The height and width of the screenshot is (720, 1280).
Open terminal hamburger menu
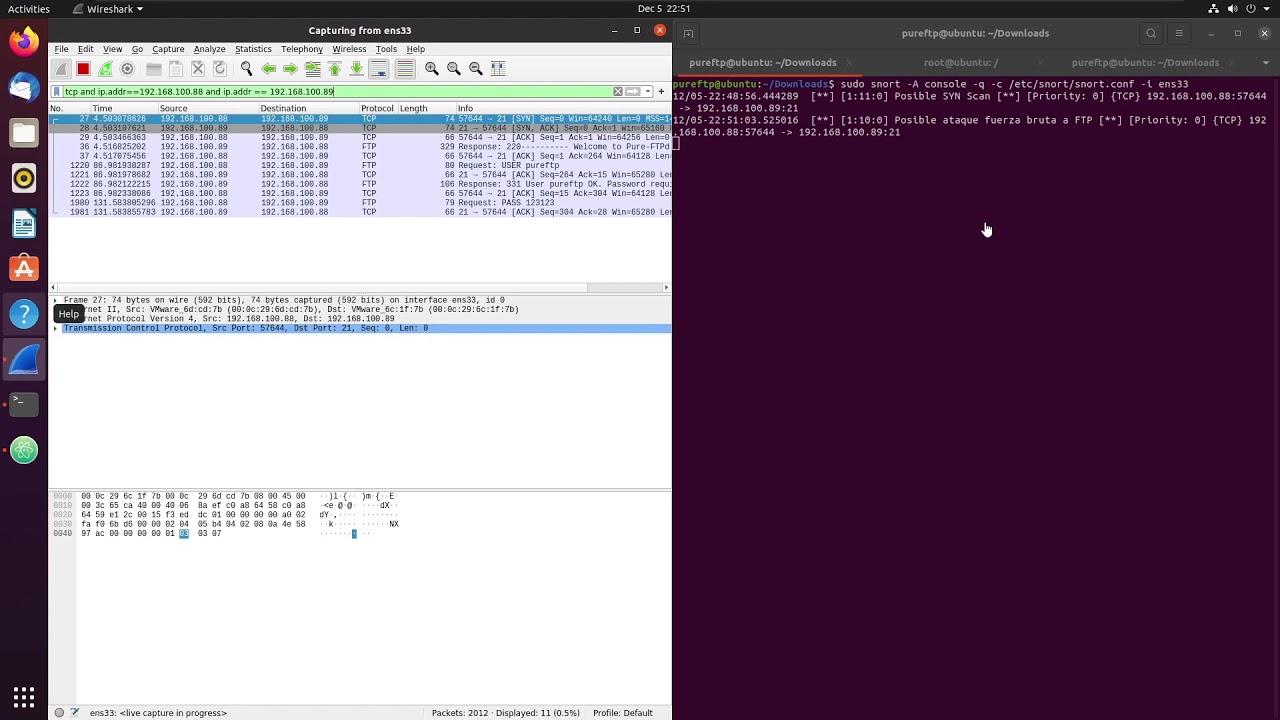pyautogui.click(x=1179, y=34)
